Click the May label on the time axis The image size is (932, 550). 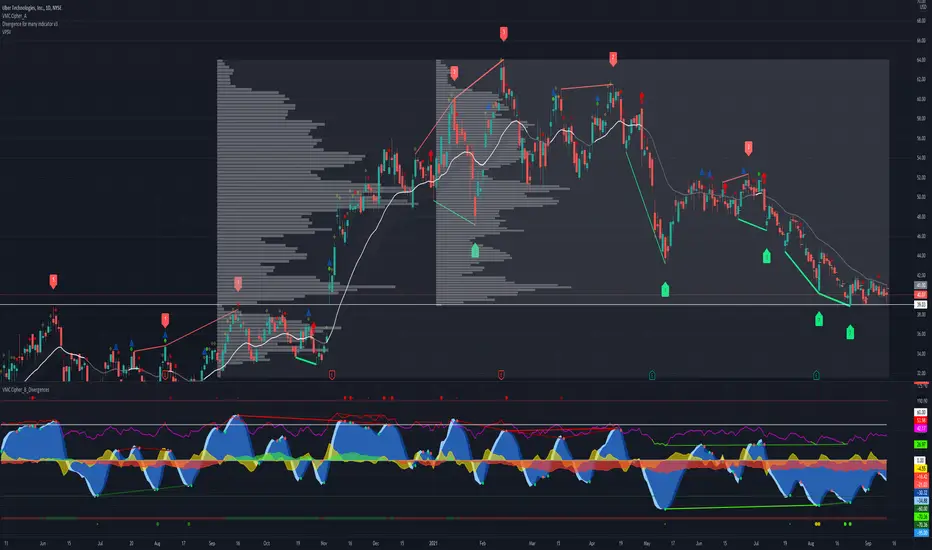647,543
